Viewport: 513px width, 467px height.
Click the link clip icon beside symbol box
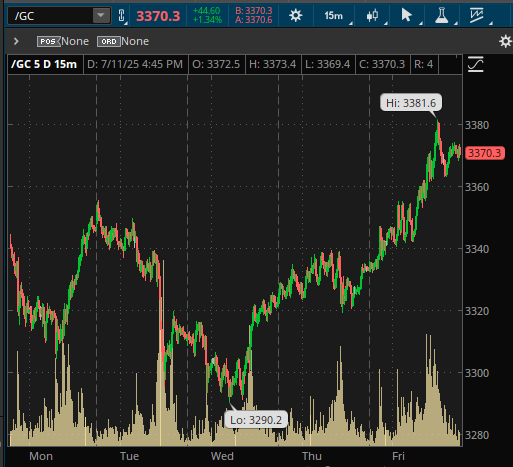(x=121, y=16)
